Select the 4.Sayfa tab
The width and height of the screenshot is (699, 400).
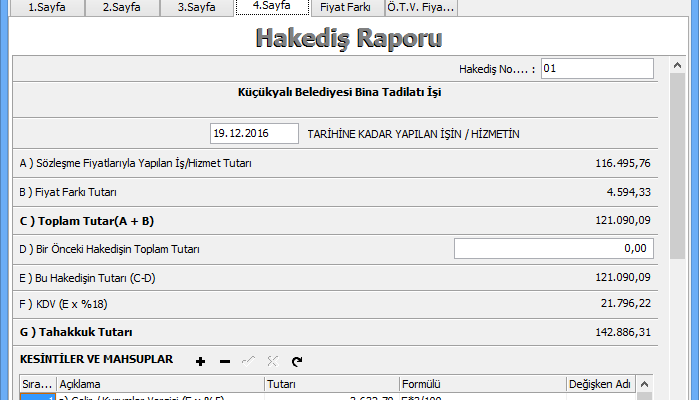tap(270, 7)
